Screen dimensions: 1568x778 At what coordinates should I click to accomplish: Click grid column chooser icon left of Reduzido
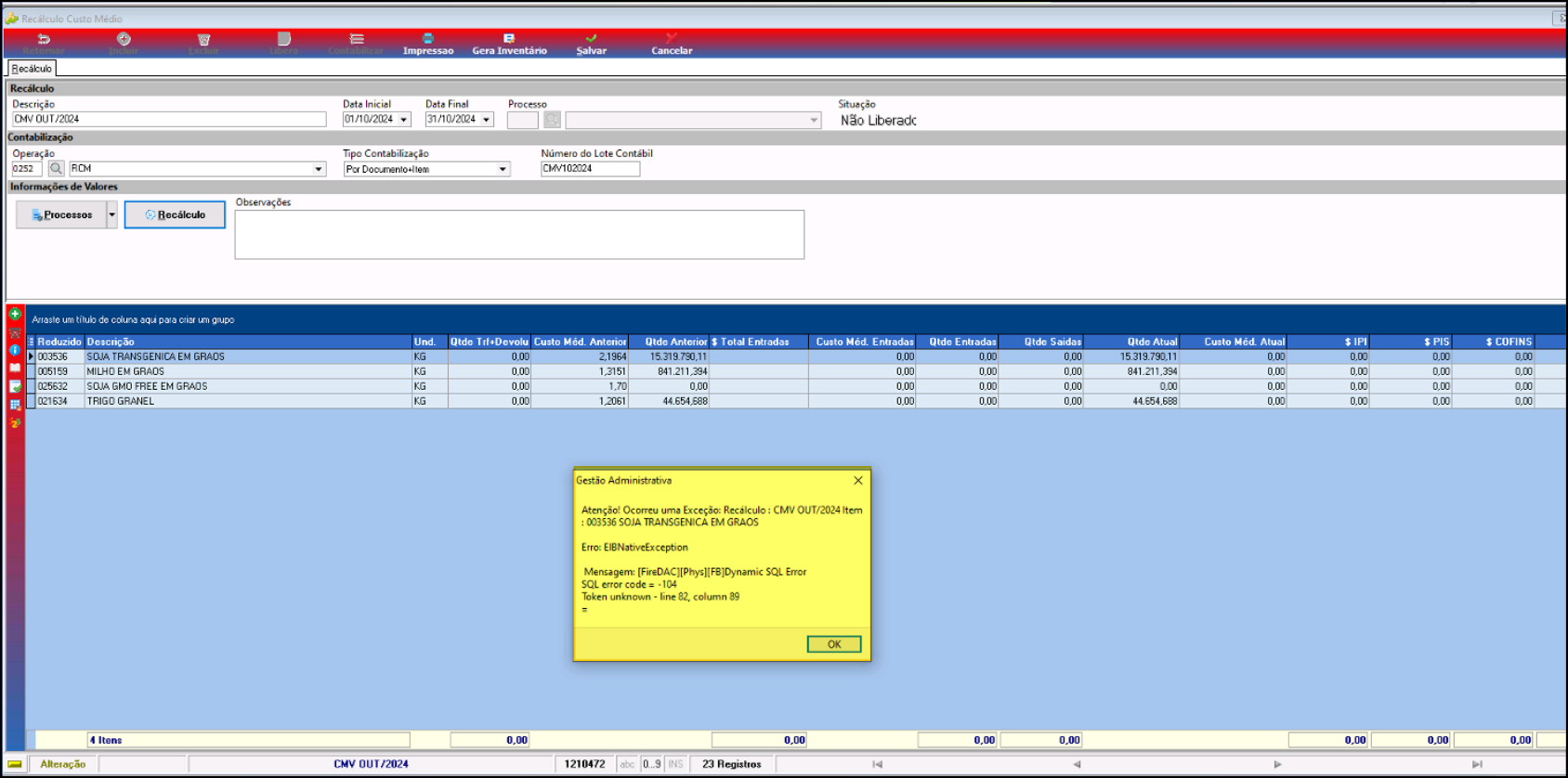point(31,342)
